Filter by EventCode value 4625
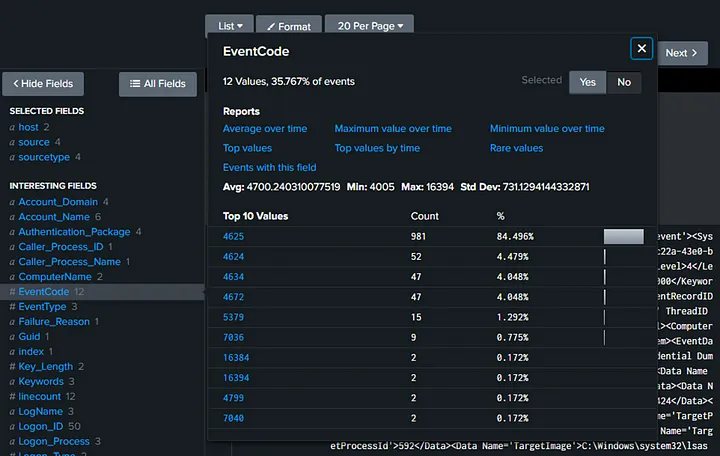The image size is (720, 456). pos(233,236)
